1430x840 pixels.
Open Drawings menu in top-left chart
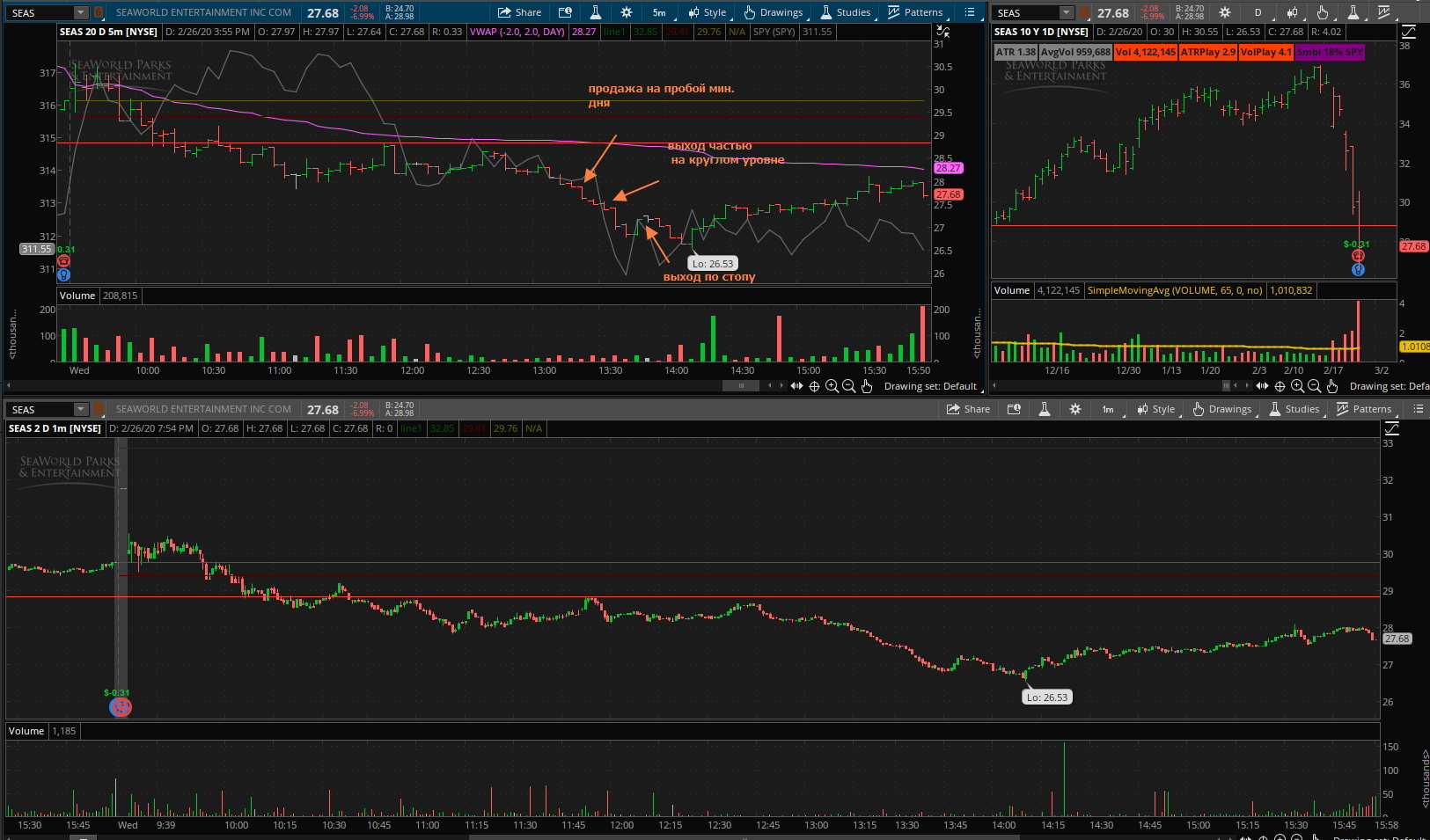coord(774,12)
